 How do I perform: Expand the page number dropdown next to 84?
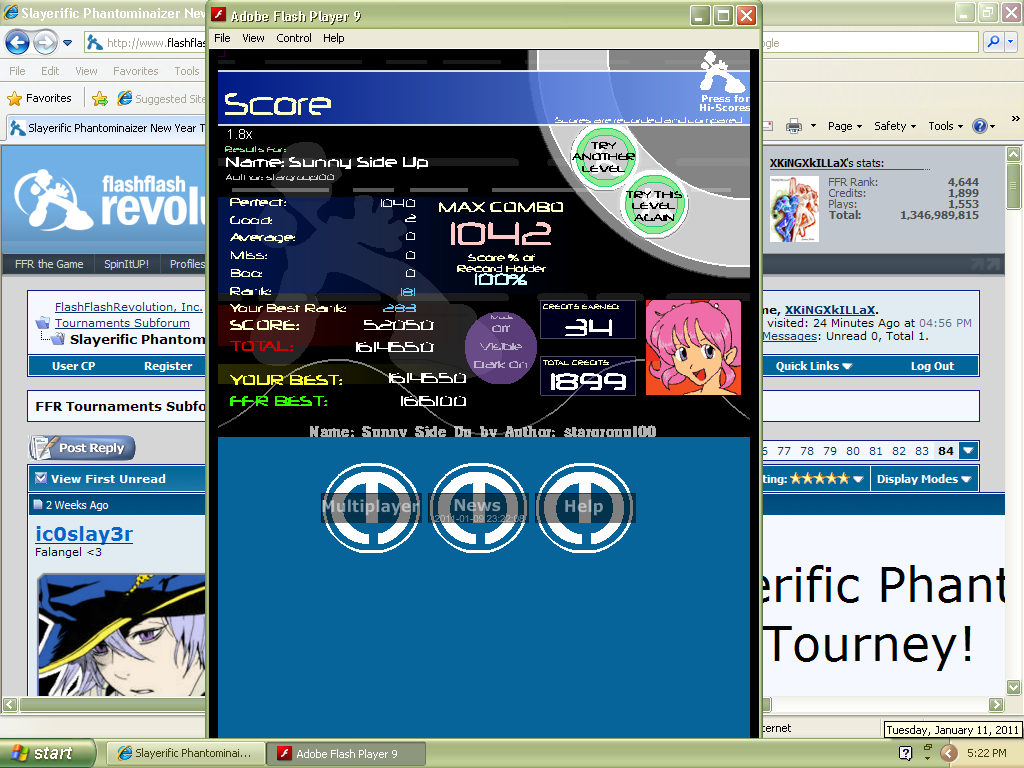click(967, 451)
